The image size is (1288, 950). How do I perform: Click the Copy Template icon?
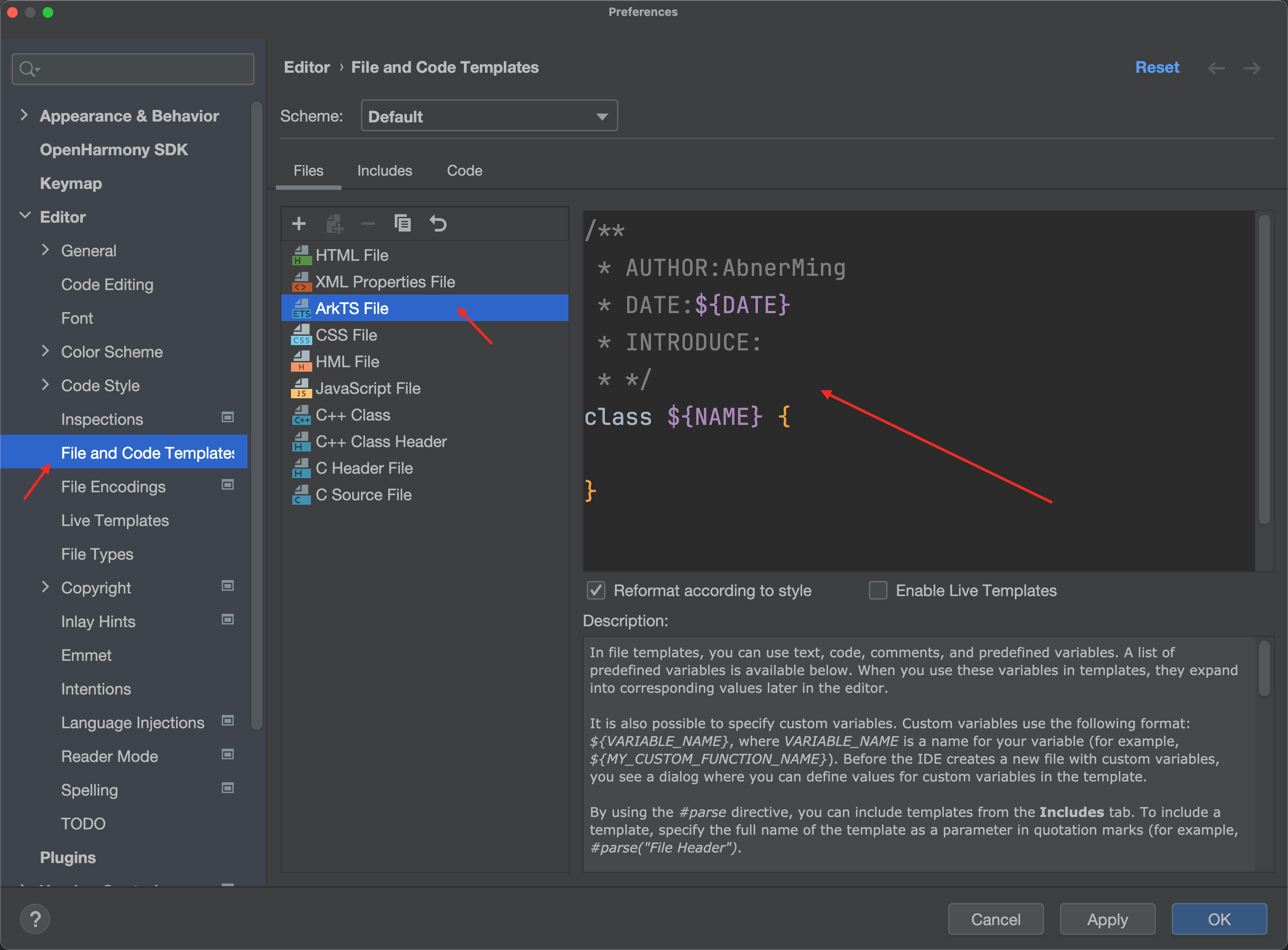403,223
